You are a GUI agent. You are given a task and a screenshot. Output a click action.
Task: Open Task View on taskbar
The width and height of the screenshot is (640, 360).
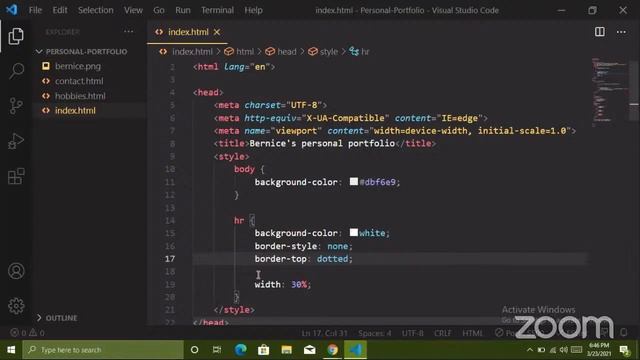coord(217,350)
